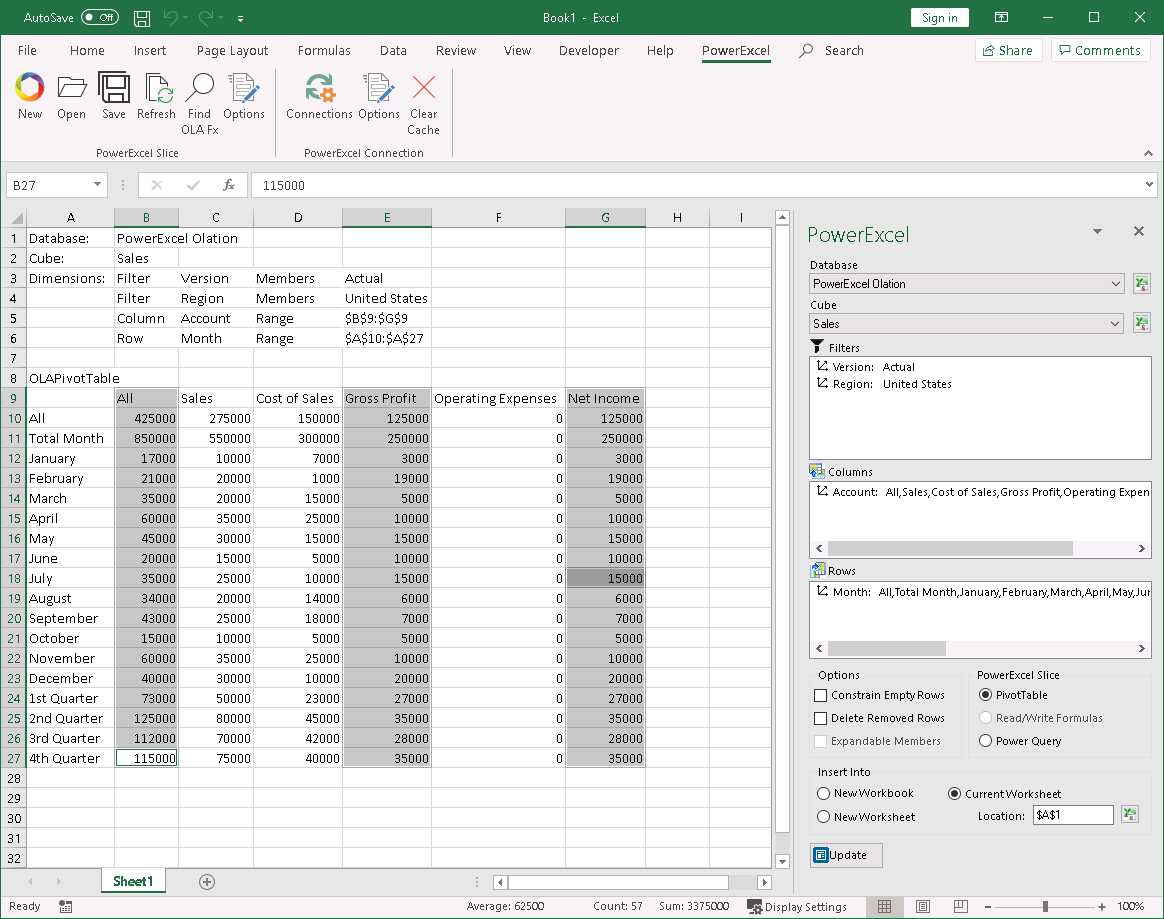Switch to Page Break Preview in status bar
The image size is (1164, 919).
pyautogui.click(x=961, y=906)
